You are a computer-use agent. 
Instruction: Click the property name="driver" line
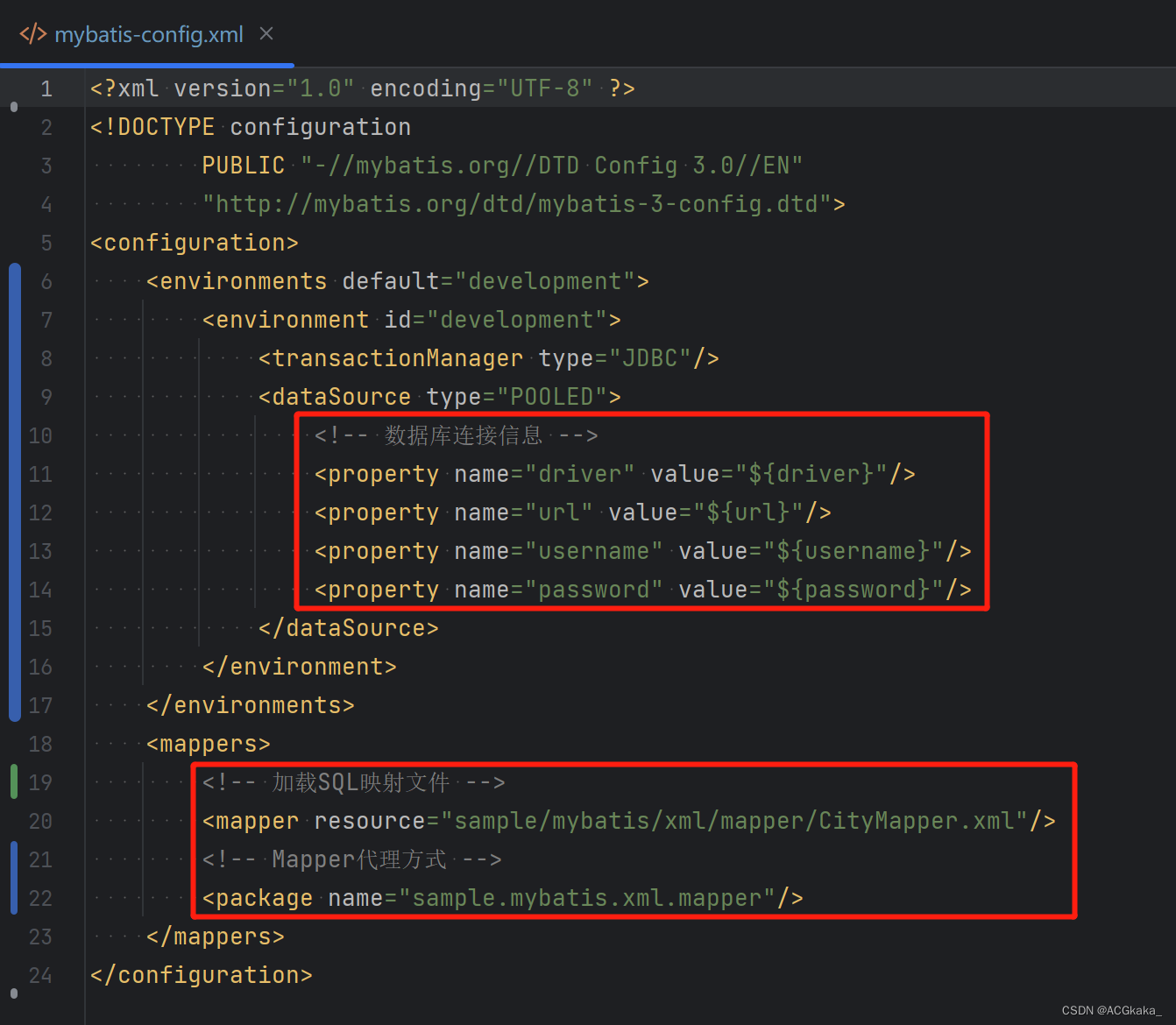tap(615, 474)
